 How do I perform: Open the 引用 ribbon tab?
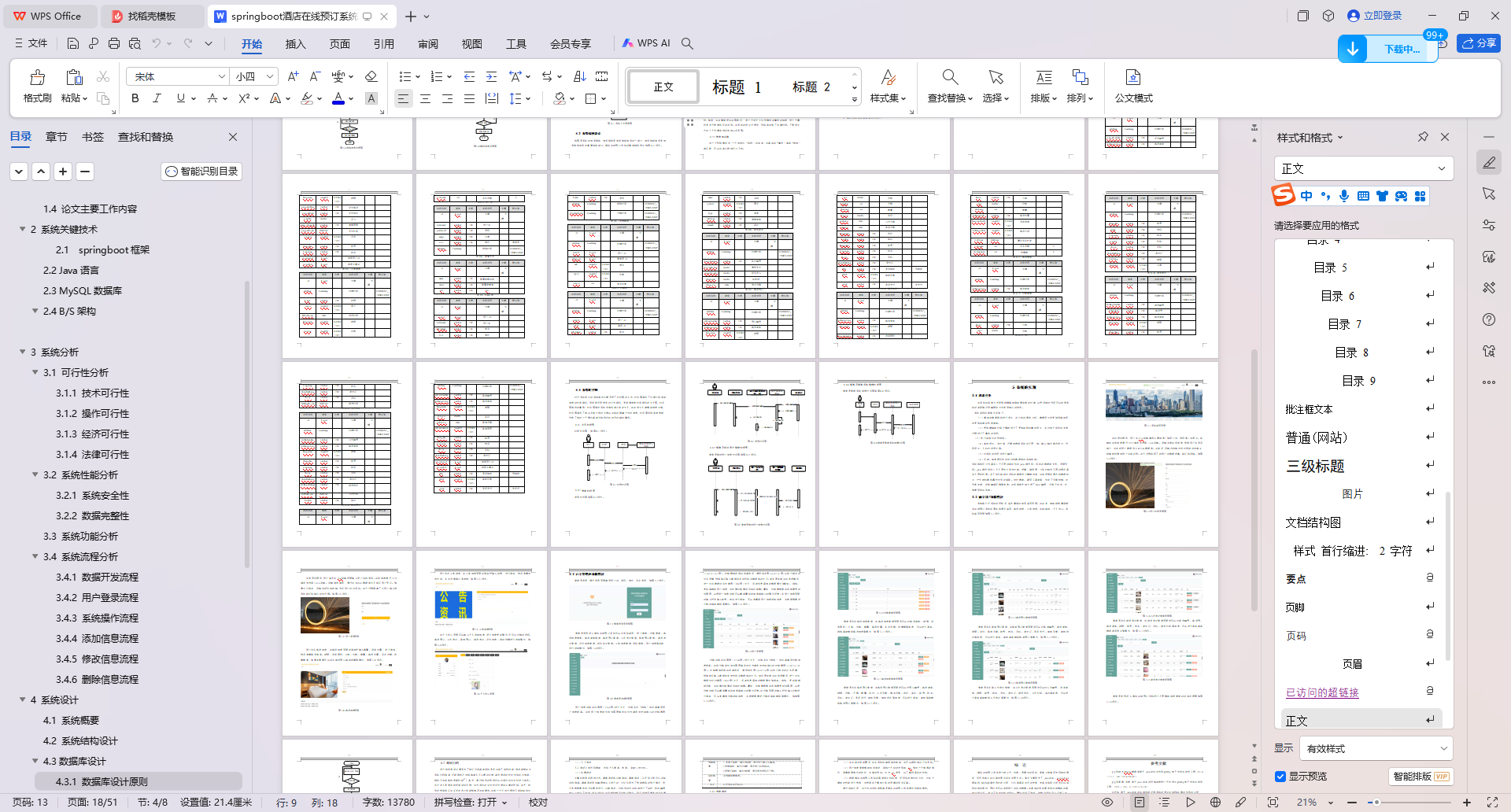point(383,44)
